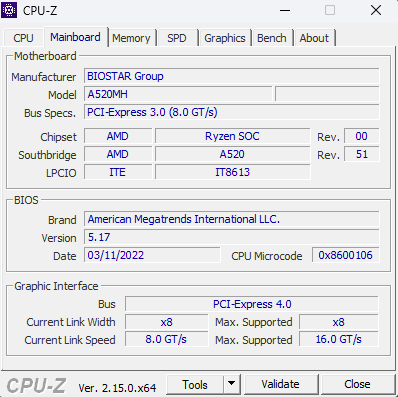This screenshot has width=398, height=397.
Task: Click the BIOSTAR Group manufacturer field
Action: click(232, 76)
